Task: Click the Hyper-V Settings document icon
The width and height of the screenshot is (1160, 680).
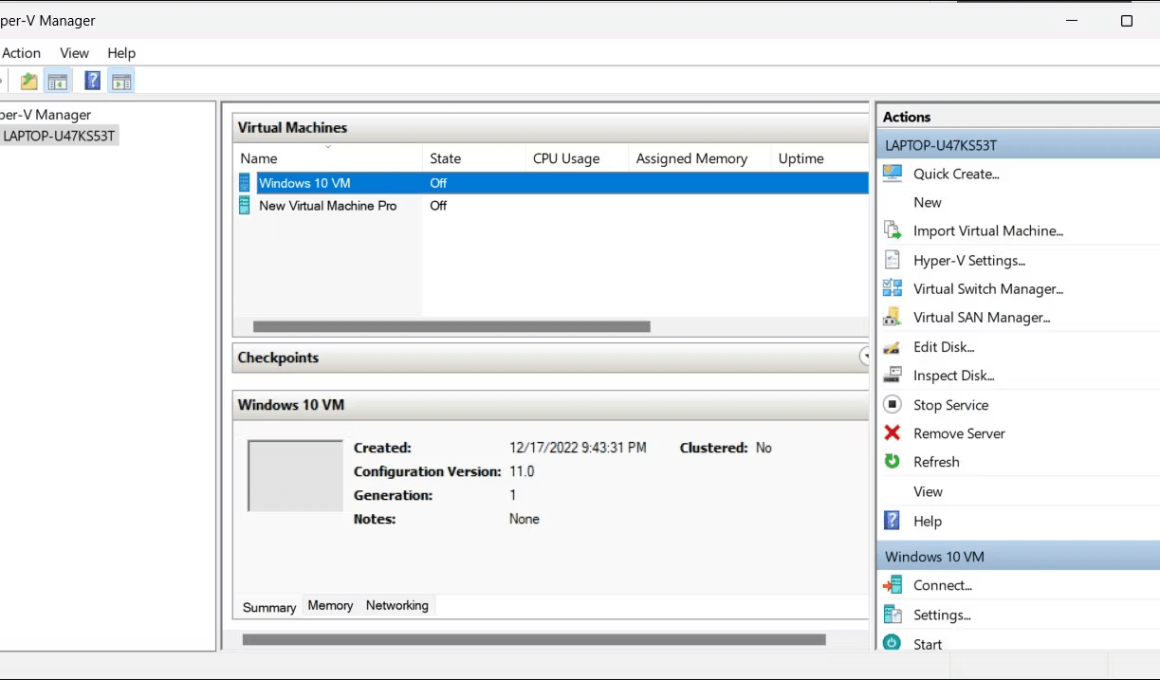Action: click(892, 260)
